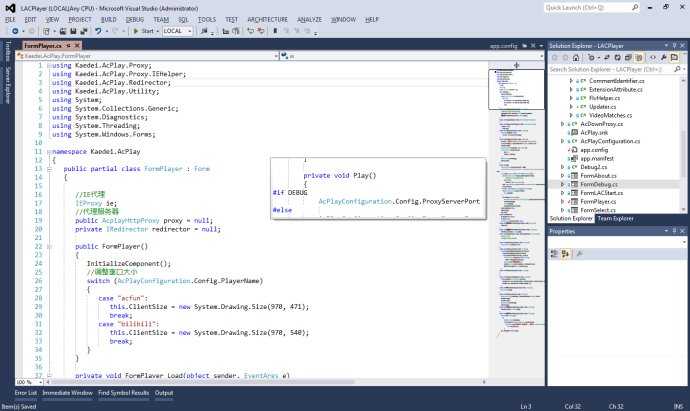Click the Property Pages icon
690x411 pixels.
(580, 254)
